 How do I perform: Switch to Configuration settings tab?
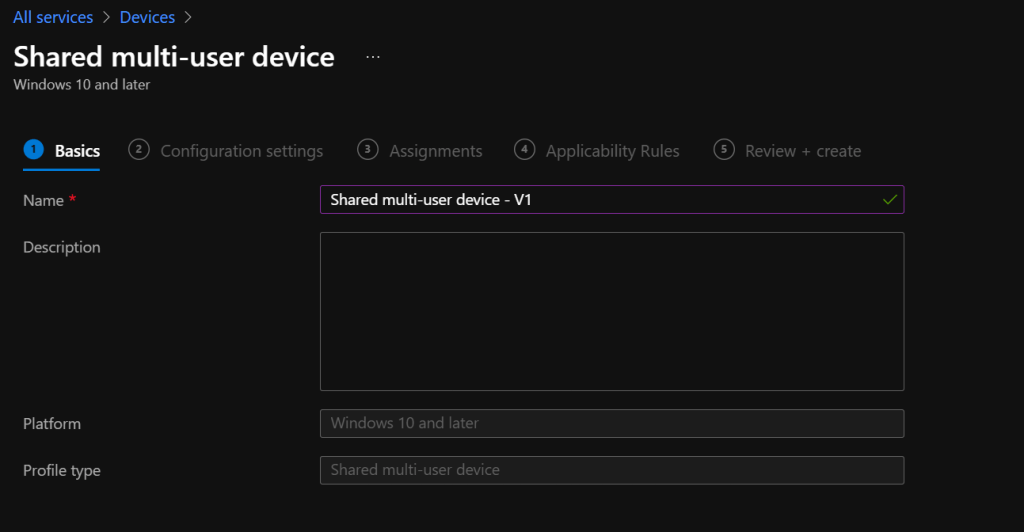coord(242,151)
